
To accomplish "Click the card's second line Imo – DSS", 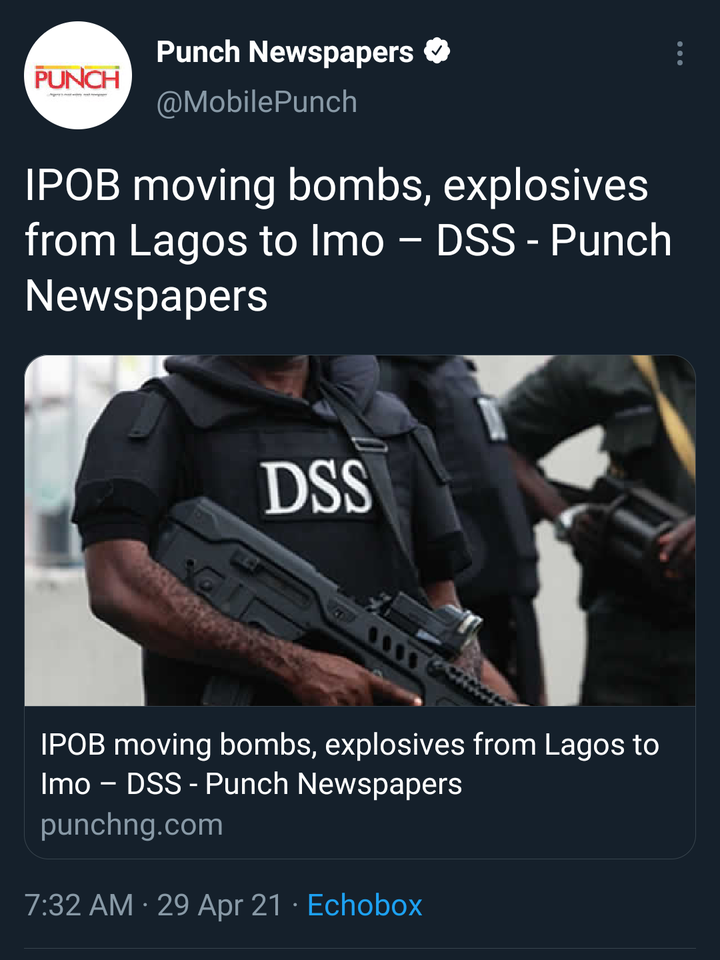I will (111, 784).
